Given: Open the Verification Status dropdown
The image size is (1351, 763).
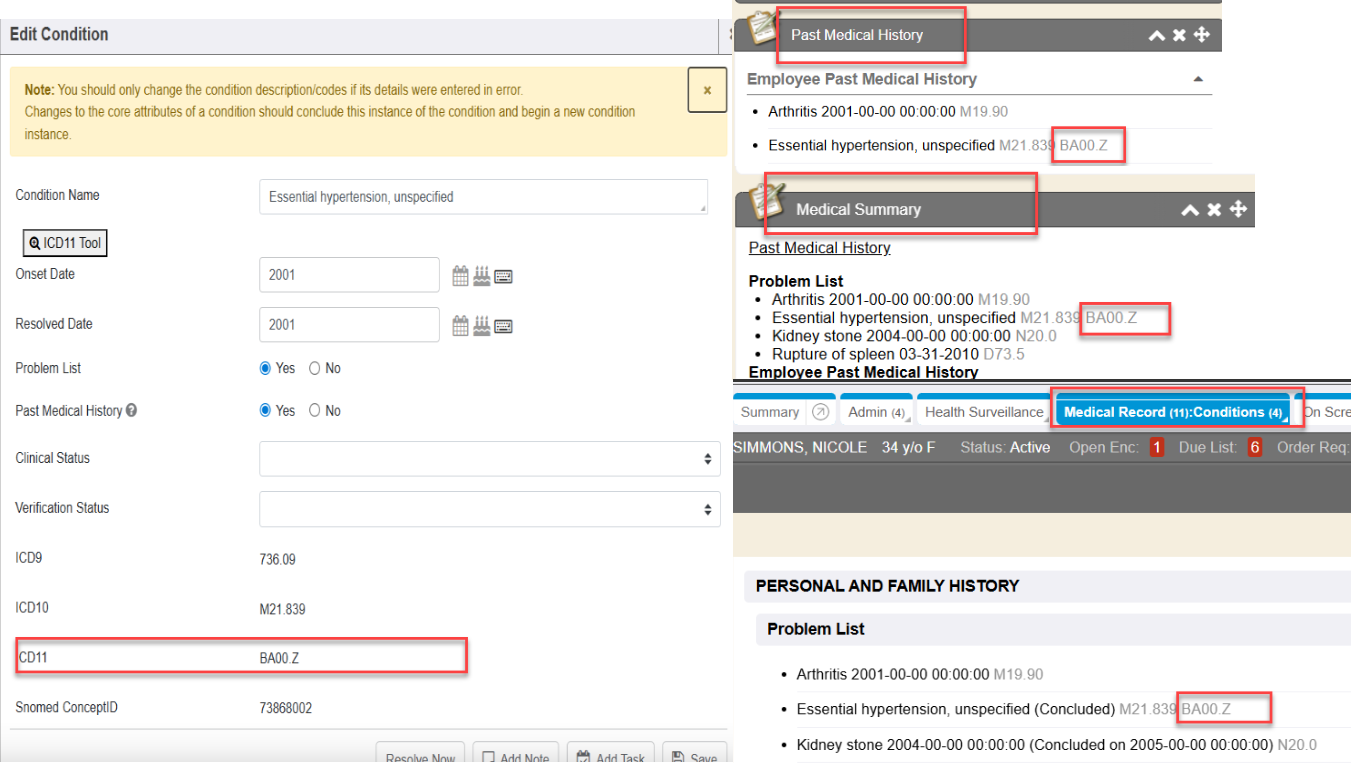Looking at the screenshot, I should pos(489,509).
